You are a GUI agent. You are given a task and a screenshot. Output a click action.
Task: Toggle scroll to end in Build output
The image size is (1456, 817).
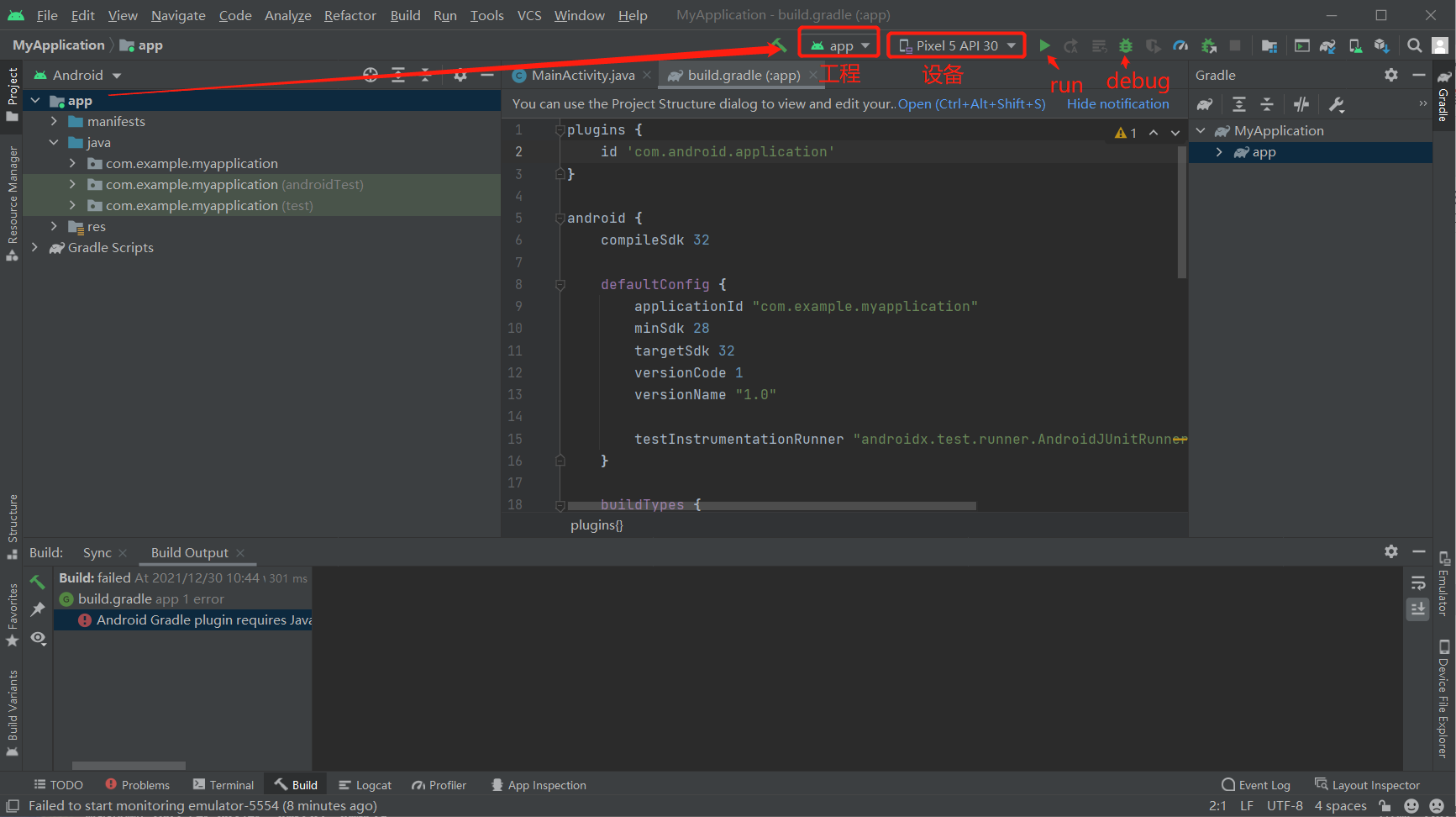(x=1418, y=609)
